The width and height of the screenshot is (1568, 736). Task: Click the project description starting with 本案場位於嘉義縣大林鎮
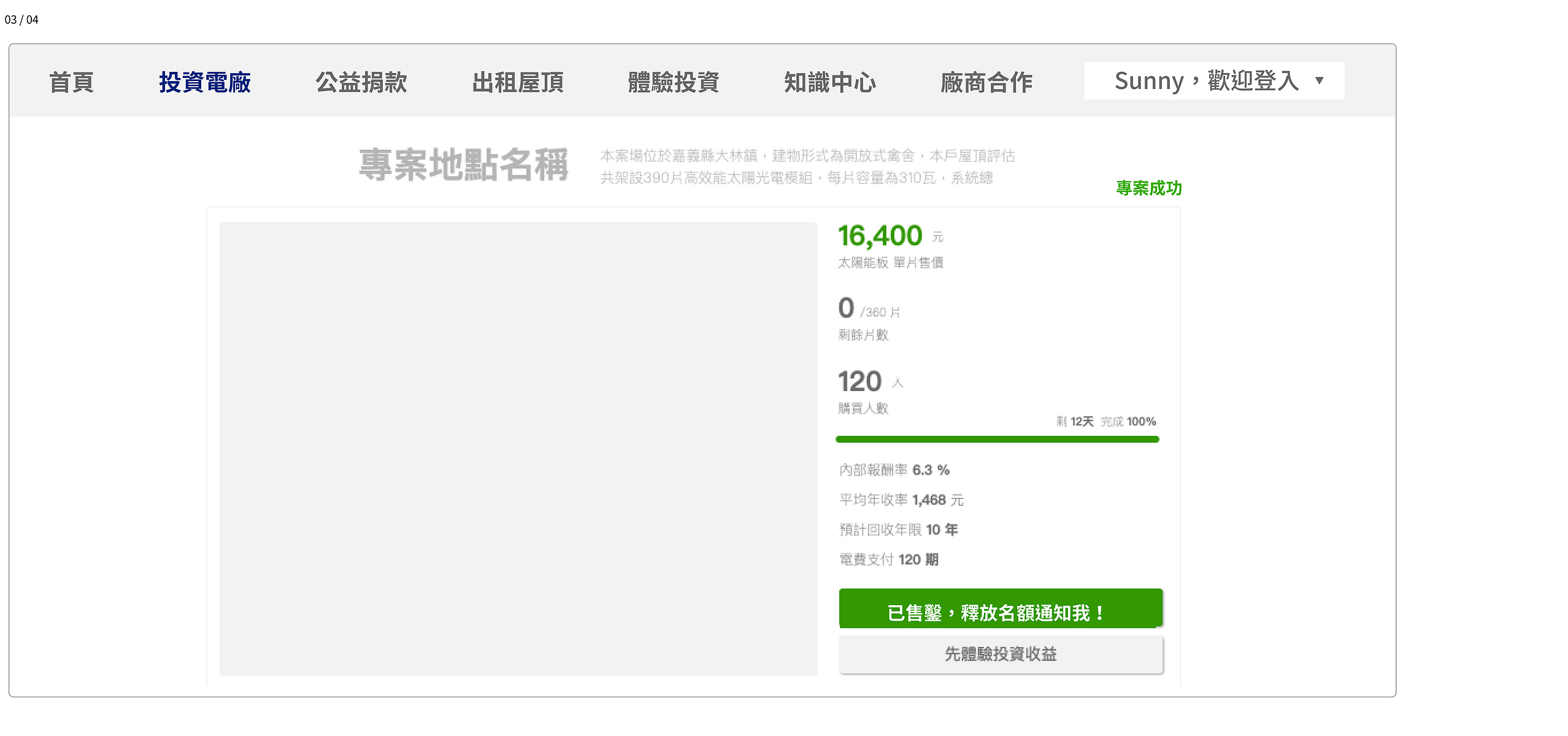(807, 166)
